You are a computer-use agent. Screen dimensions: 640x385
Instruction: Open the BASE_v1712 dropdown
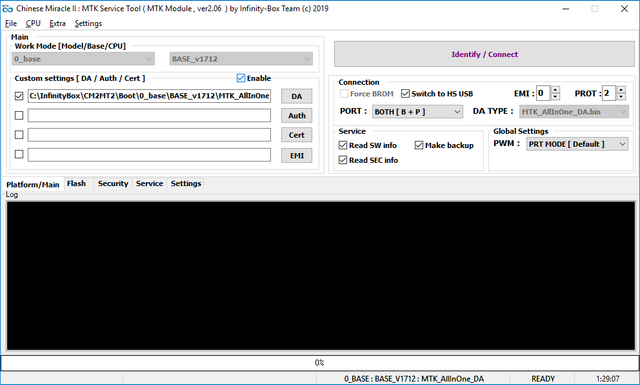[x=241, y=59]
